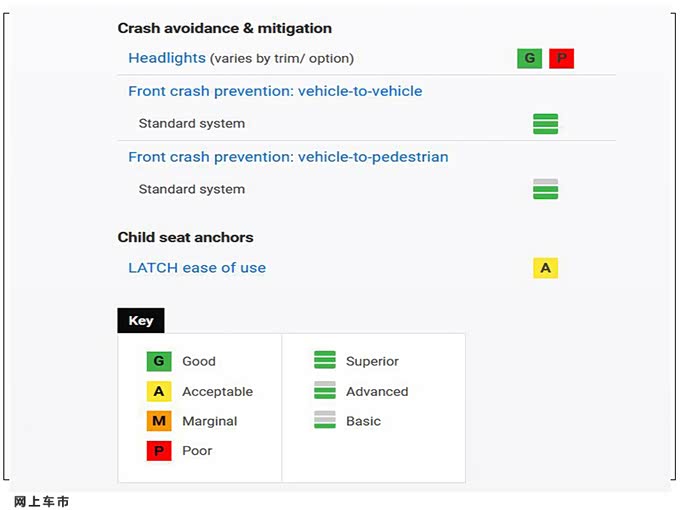Click the vehicle-to-vehicle Standard system text
The image size is (680, 510).
(191, 124)
